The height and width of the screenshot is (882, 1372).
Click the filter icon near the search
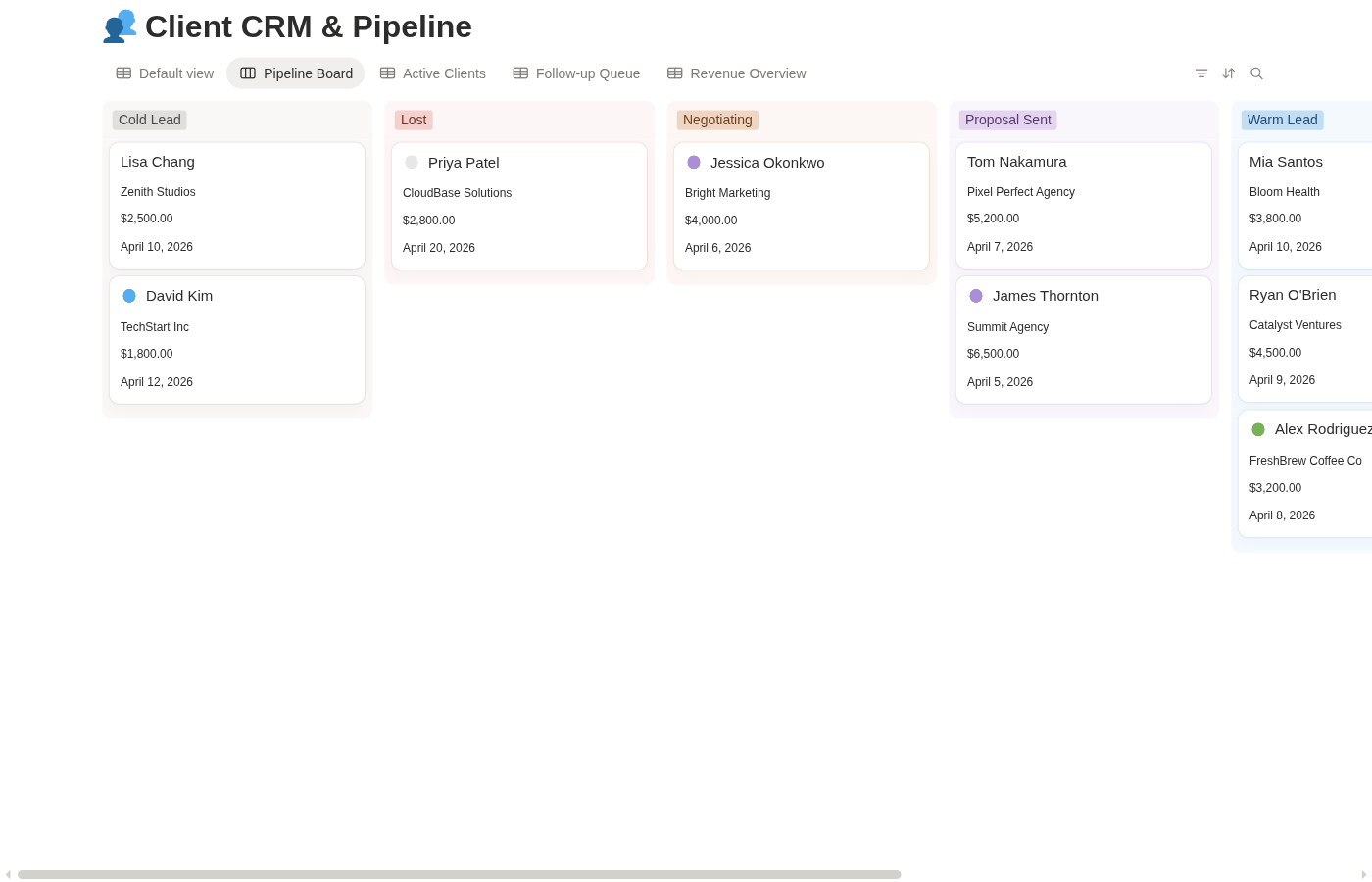1201,73
